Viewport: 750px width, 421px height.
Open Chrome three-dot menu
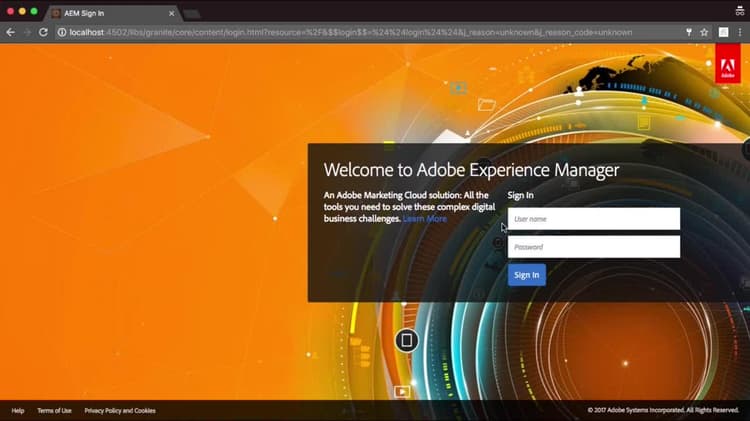point(739,32)
